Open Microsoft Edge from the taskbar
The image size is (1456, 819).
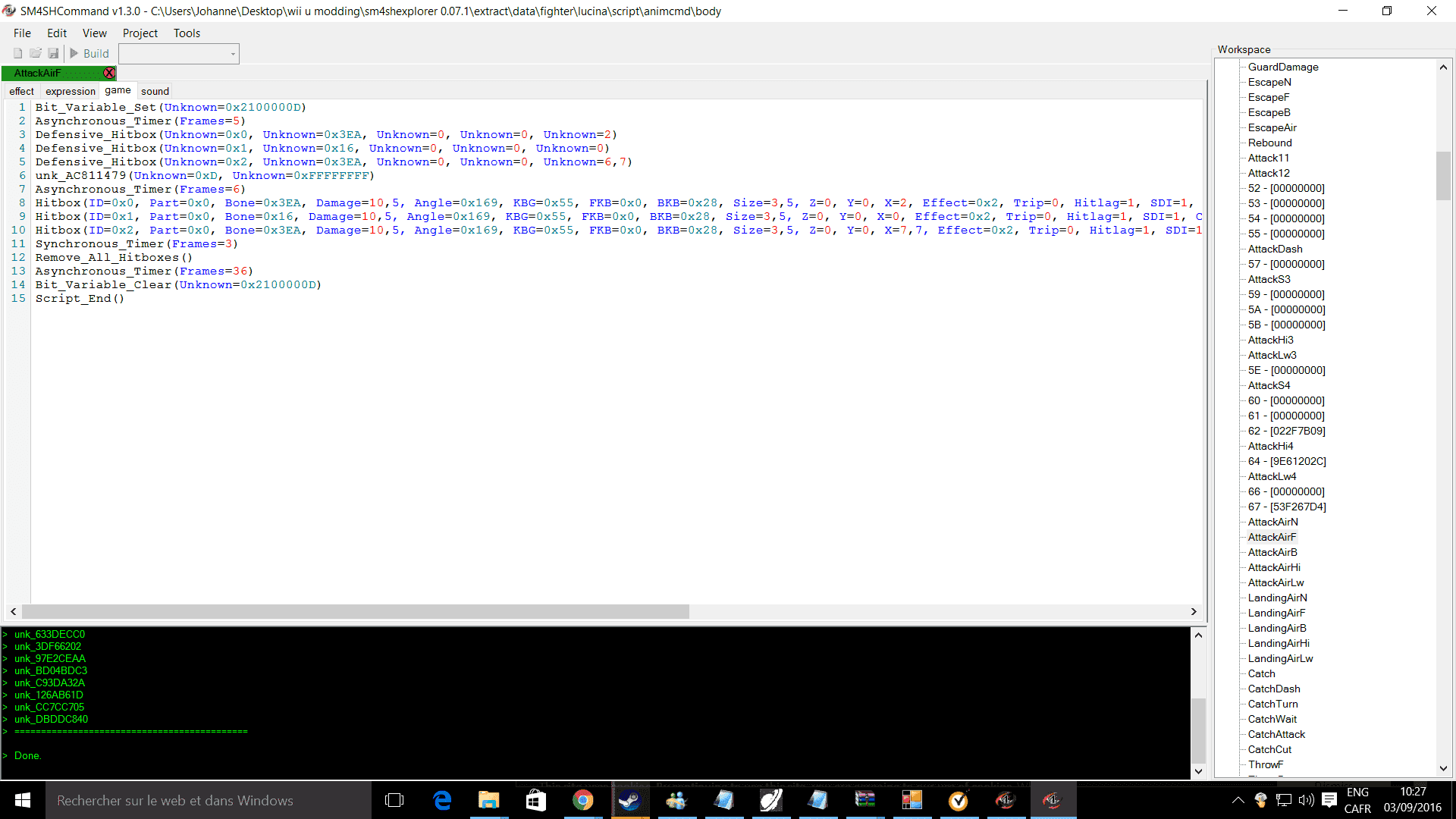click(442, 800)
